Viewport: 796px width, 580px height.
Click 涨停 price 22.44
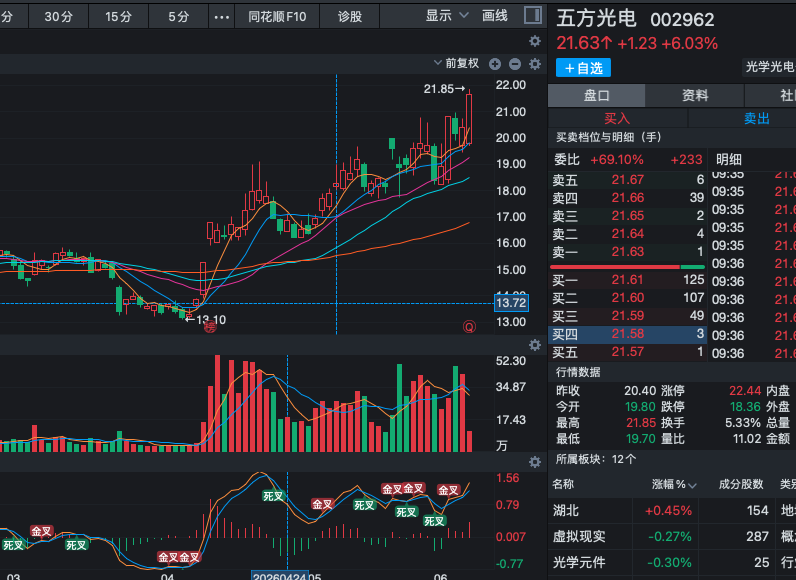tap(745, 391)
